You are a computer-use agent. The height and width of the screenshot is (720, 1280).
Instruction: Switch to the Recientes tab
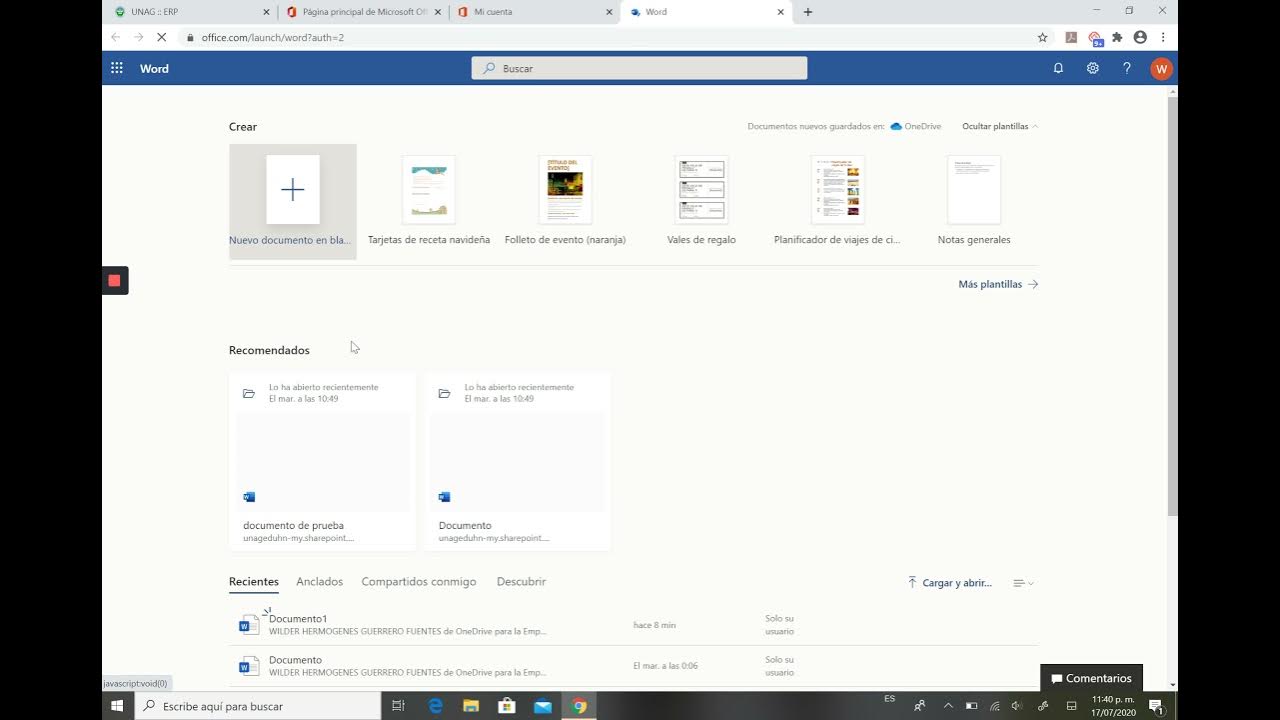[x=254, y=582]
